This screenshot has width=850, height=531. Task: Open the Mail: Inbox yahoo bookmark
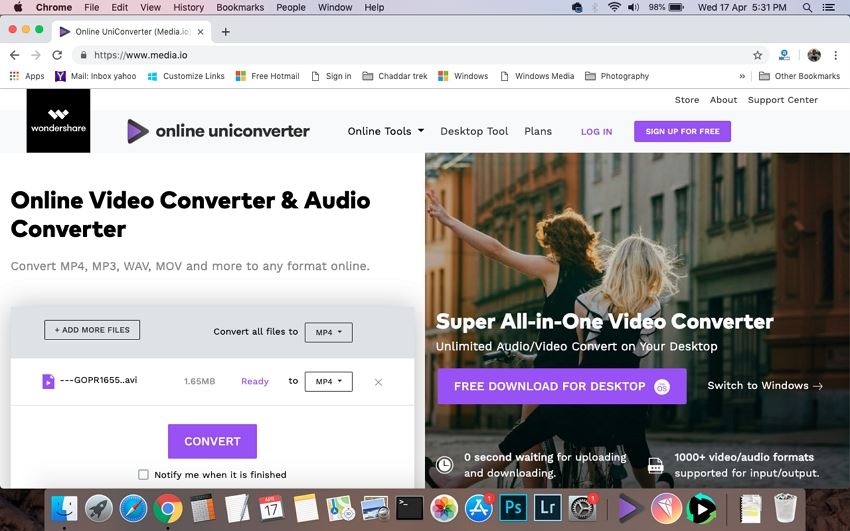[x=95, y=76]
